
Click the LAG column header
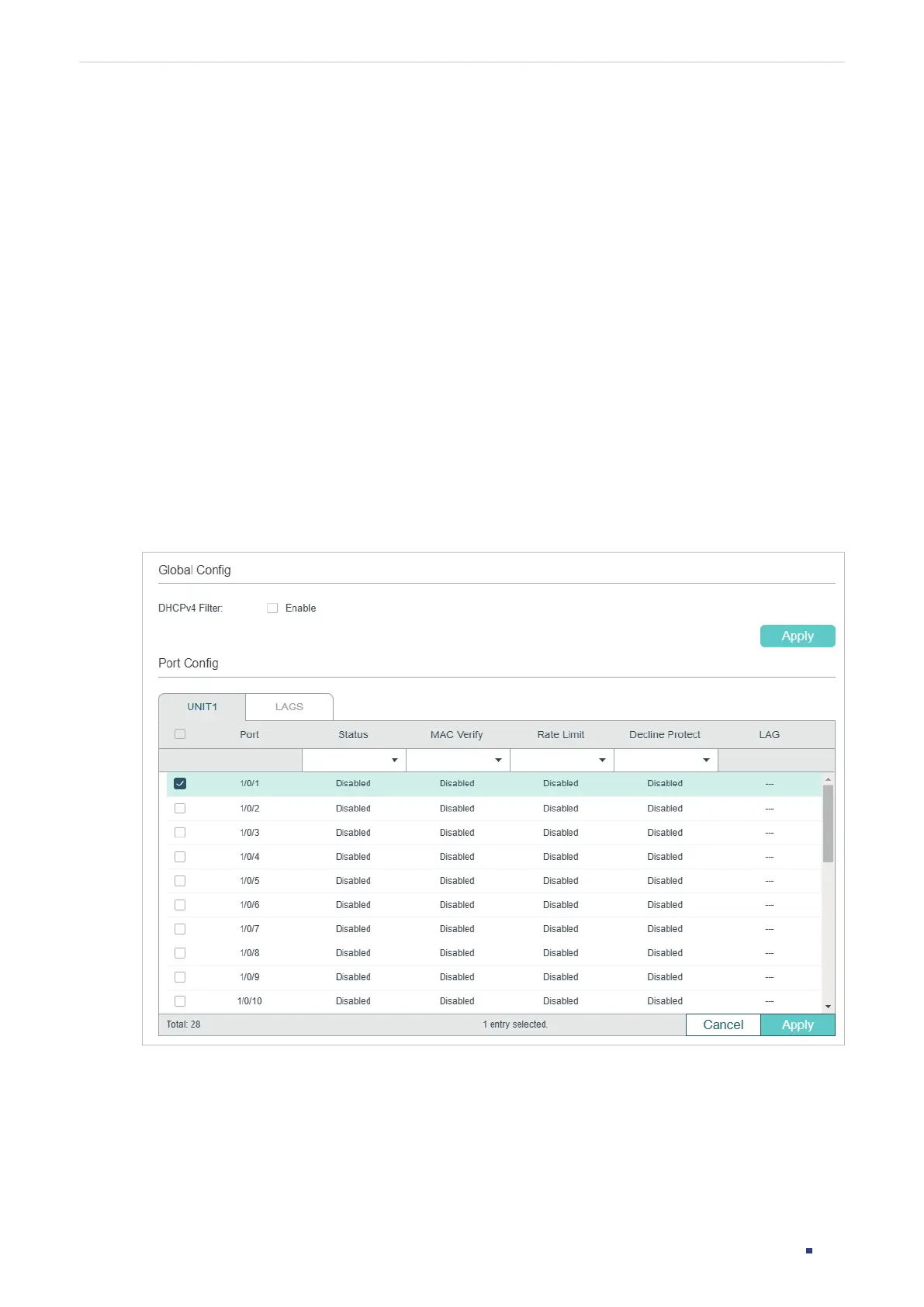click(x=769, y=734)
